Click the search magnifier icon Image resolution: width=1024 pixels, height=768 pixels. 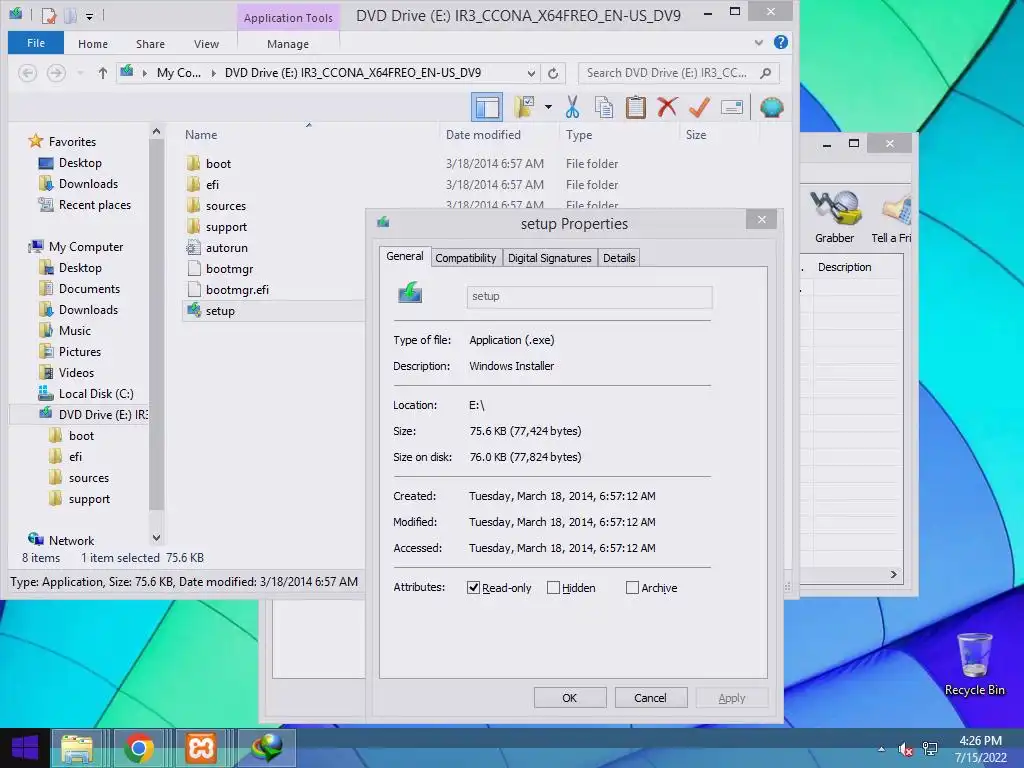(x=766, y=73)
